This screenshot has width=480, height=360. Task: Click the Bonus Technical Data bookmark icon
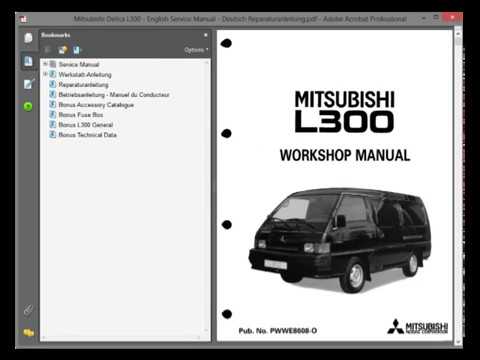point(53,134)
